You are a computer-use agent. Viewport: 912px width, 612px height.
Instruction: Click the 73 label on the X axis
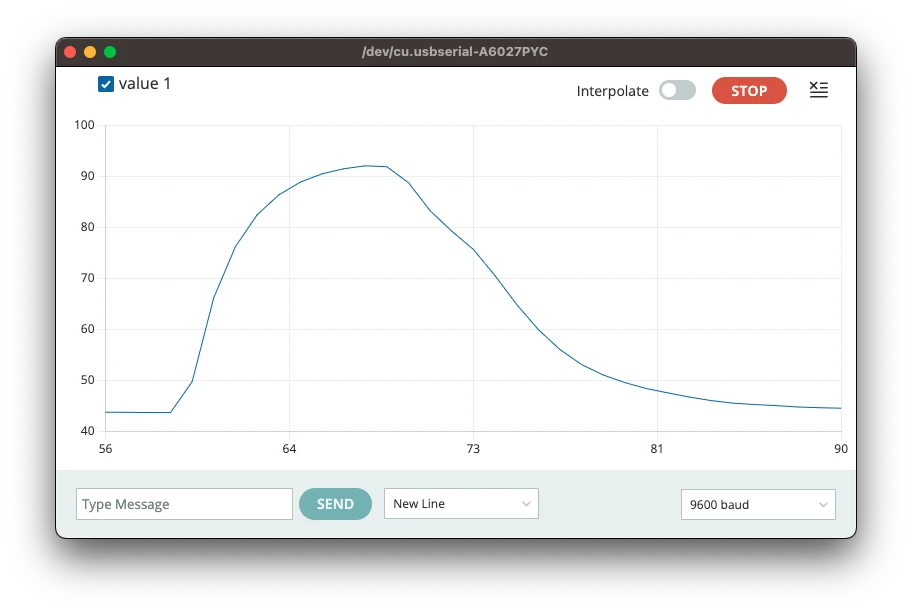tap(473, 449)
